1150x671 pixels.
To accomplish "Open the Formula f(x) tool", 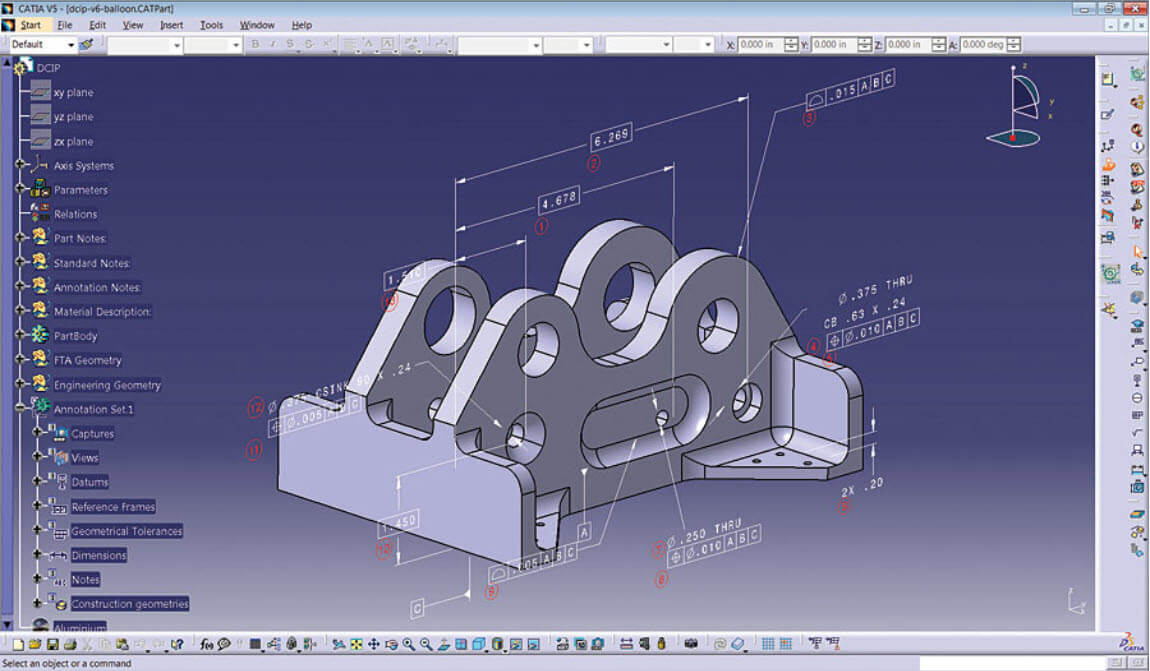I will (x=206, y=644).
